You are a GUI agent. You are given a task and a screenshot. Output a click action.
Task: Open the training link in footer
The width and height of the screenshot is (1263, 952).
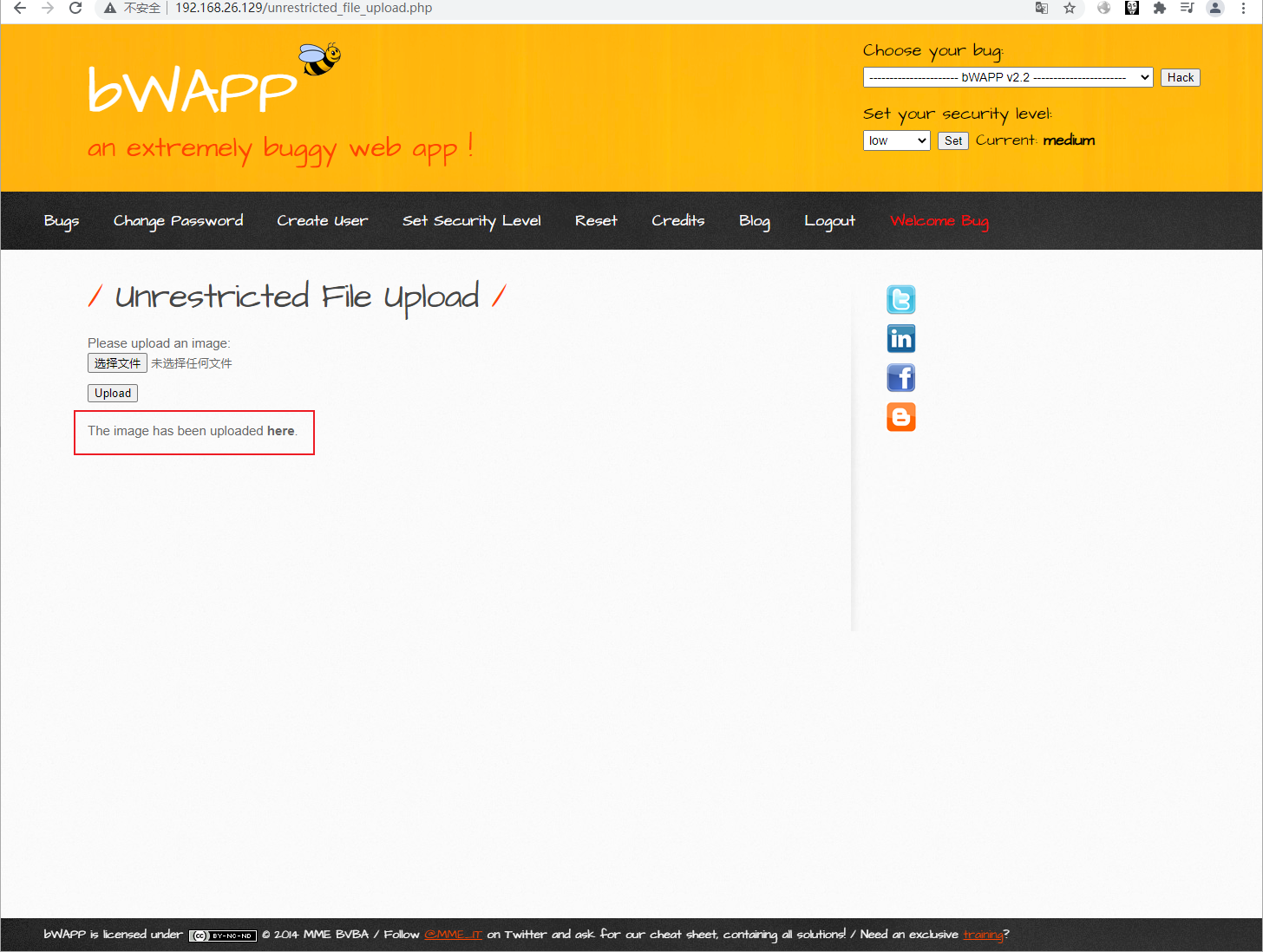[x=983, y=935]
